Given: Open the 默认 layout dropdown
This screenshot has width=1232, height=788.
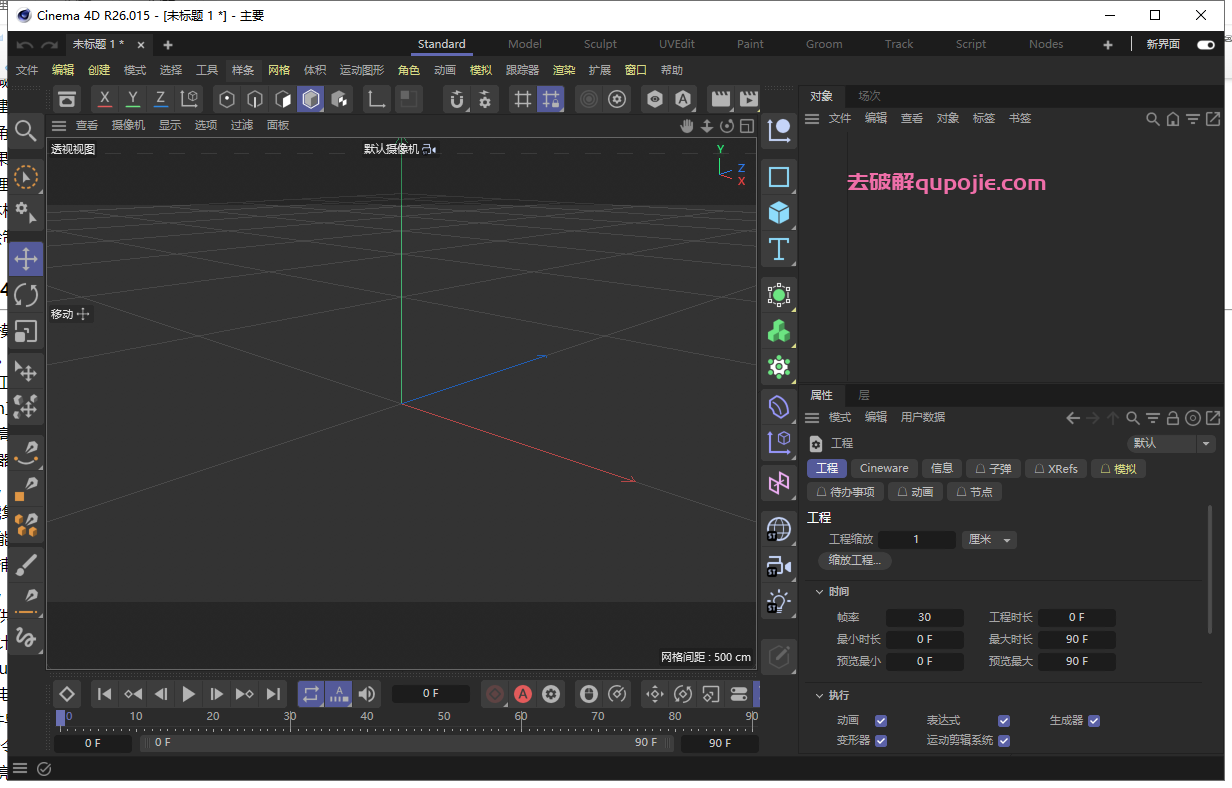Looking at the screenshot, I should point(1170,443).
